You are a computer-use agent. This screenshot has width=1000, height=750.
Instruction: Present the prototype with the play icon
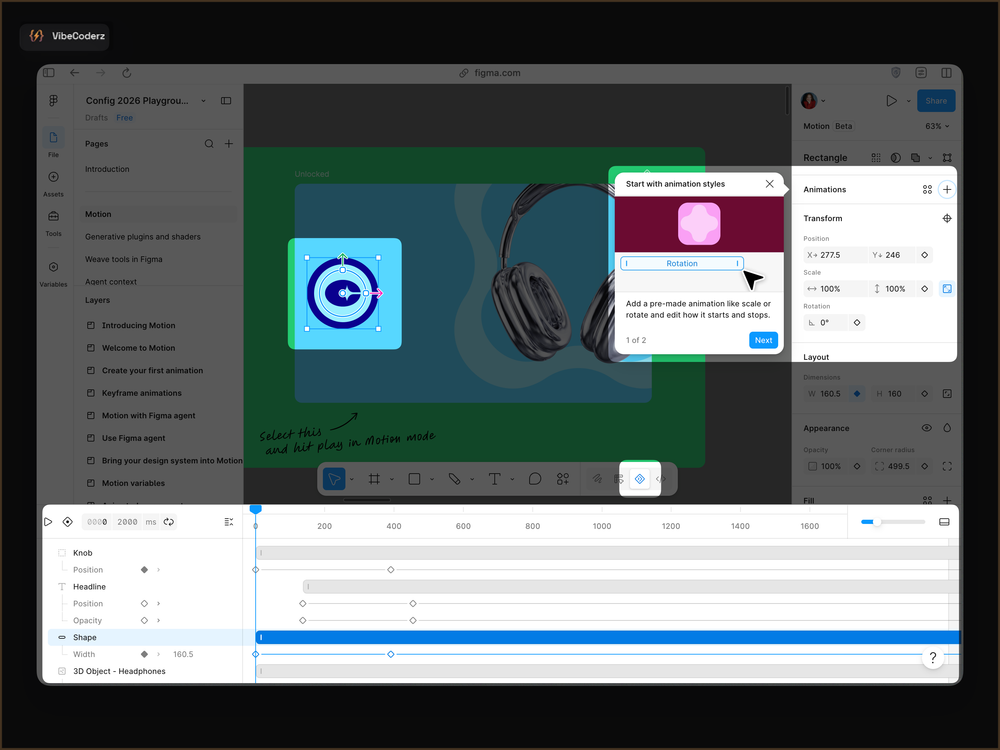pos(891,101)
